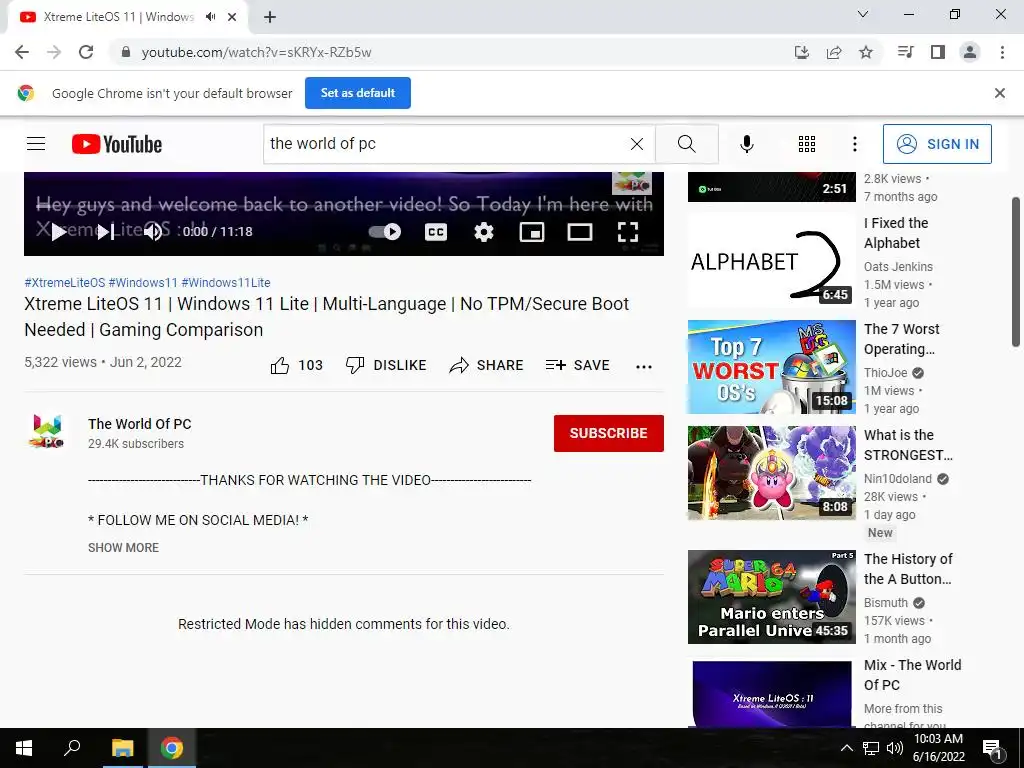The width and height of the screenshot is (1024, 768).
Task: Expand description with SHOW MORE
Action: click(123, 548)
